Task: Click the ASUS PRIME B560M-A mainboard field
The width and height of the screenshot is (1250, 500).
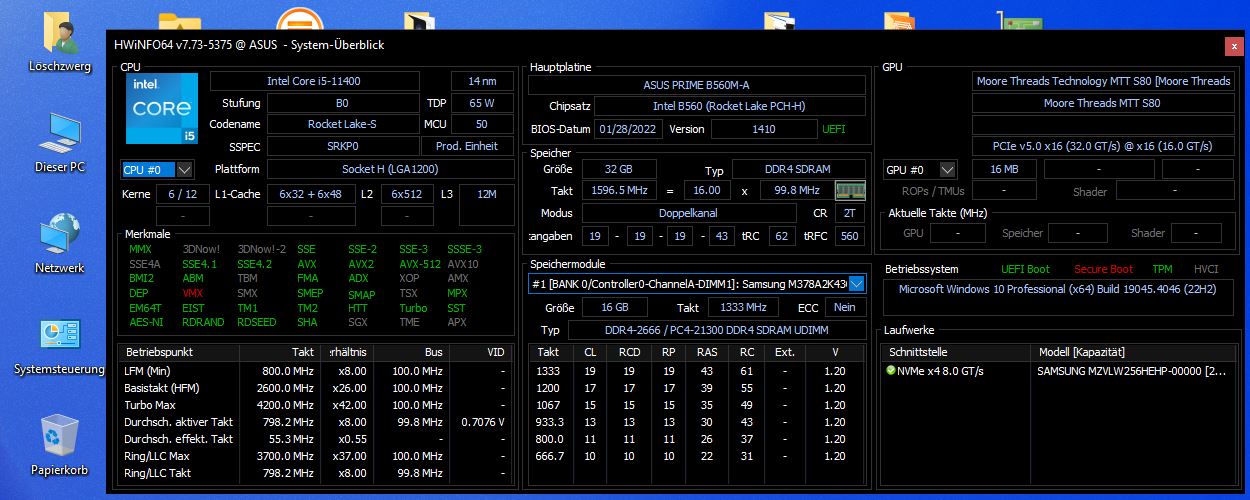Action: 697,85
